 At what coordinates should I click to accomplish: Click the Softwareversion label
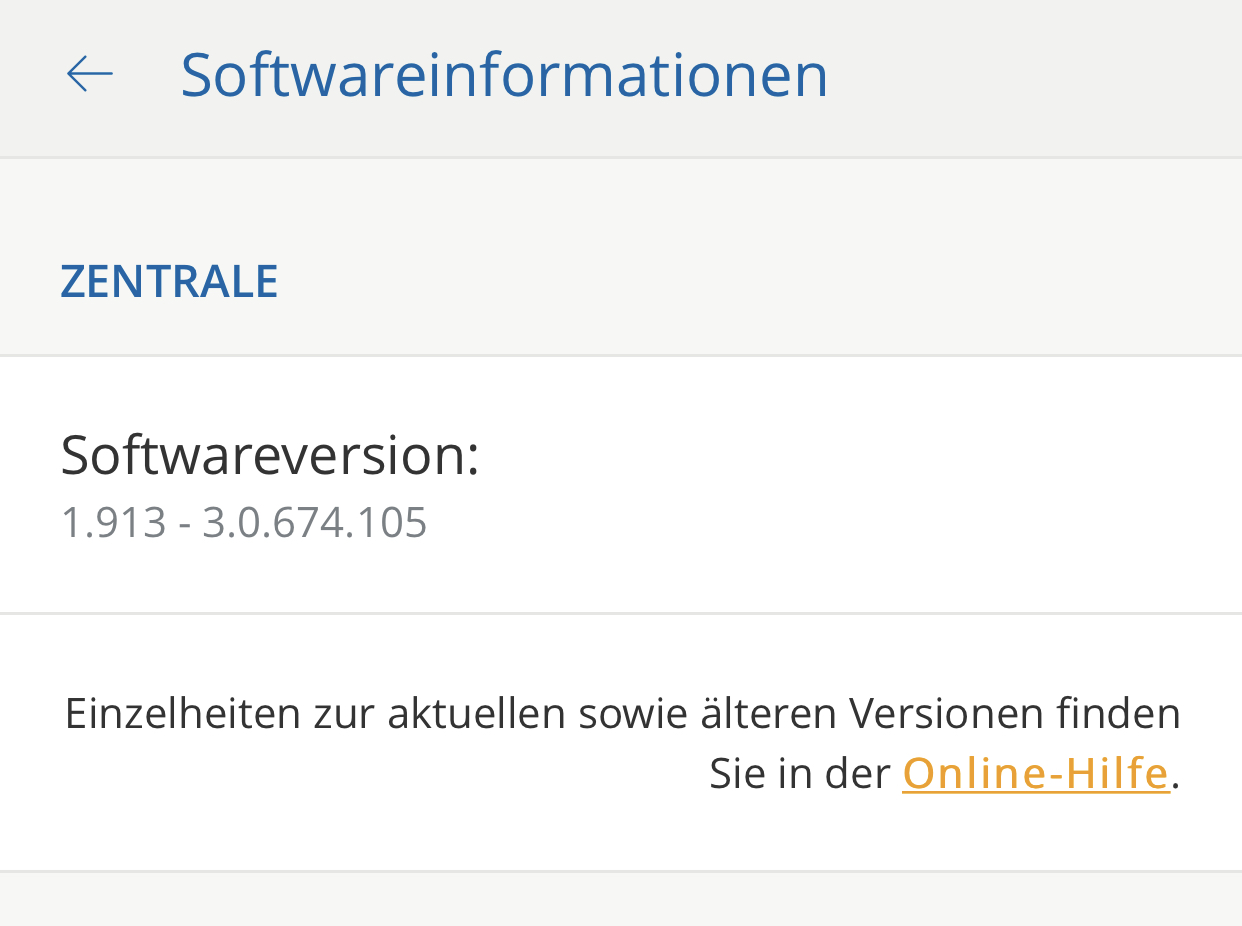[x=270, y=454]
